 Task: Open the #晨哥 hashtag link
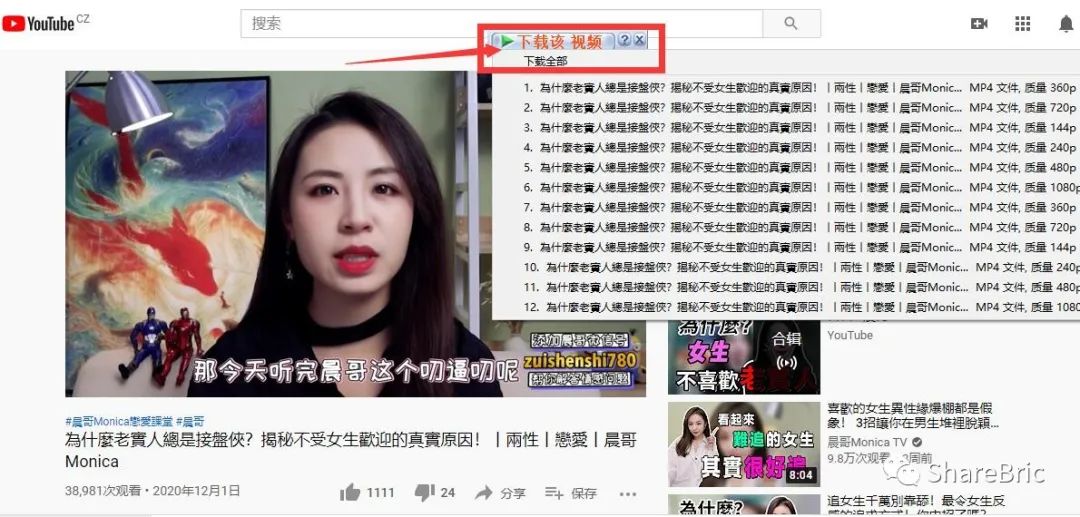click(190, 421)
